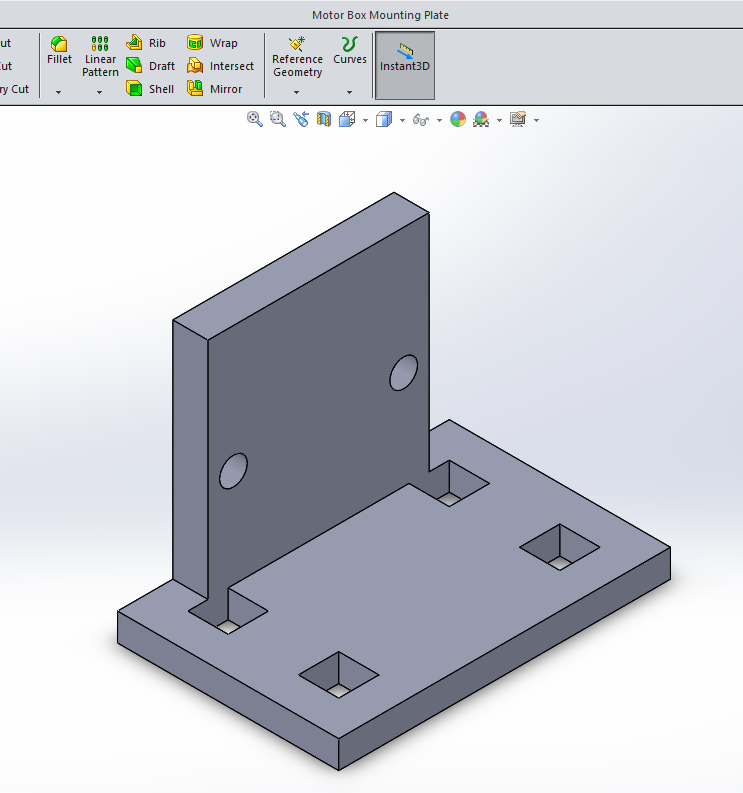Expand the Reference Geometry dropdown arrow
This screenshot has width=743, height=793.
point(297,93)
